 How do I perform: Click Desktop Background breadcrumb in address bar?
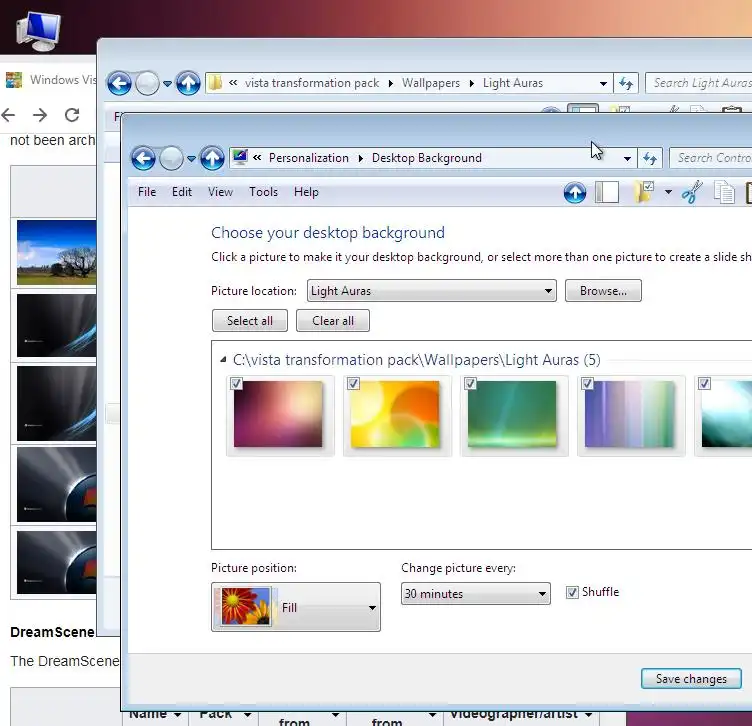426,158
